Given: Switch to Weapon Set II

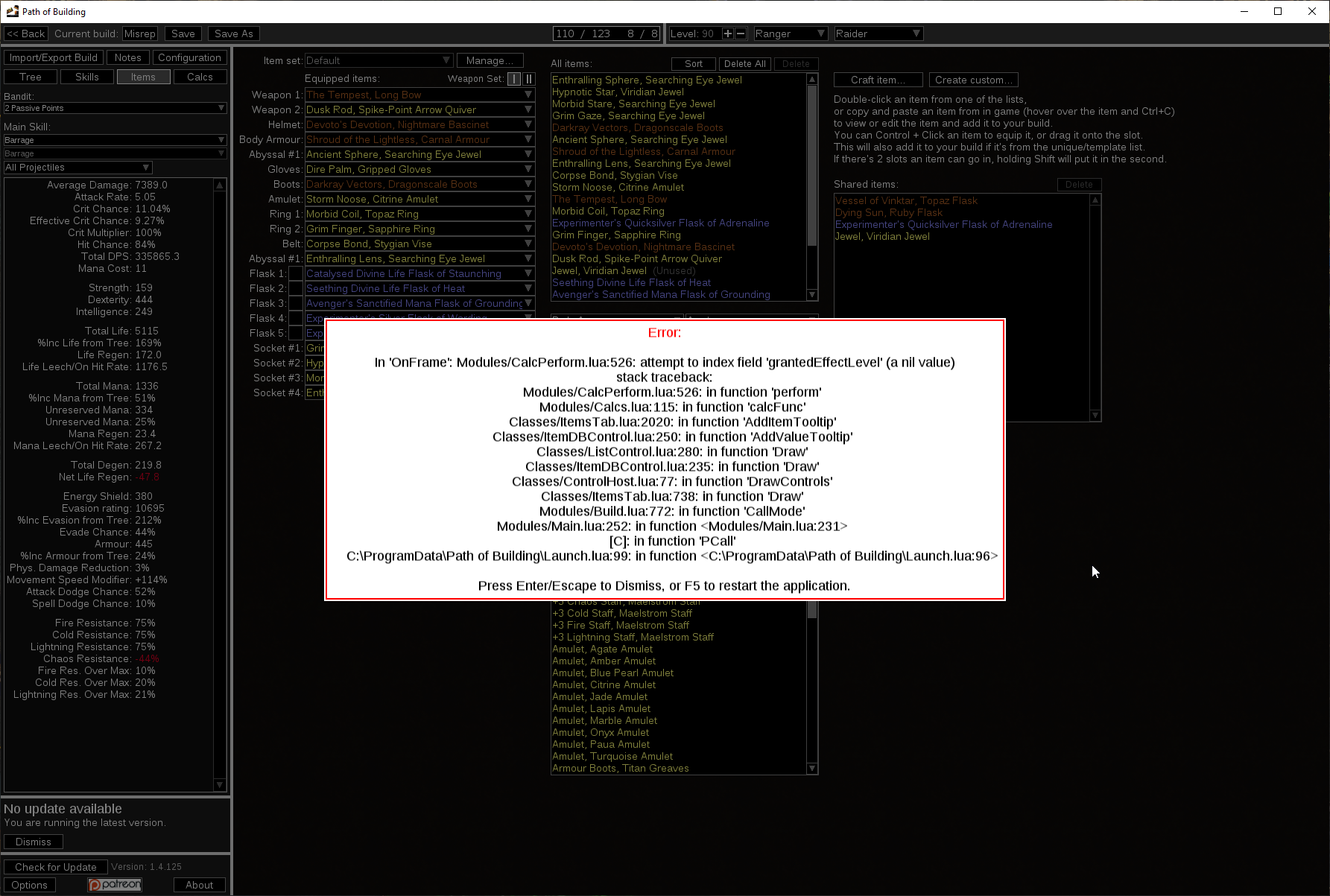Looking at the screenshot, I should (529, 78).
